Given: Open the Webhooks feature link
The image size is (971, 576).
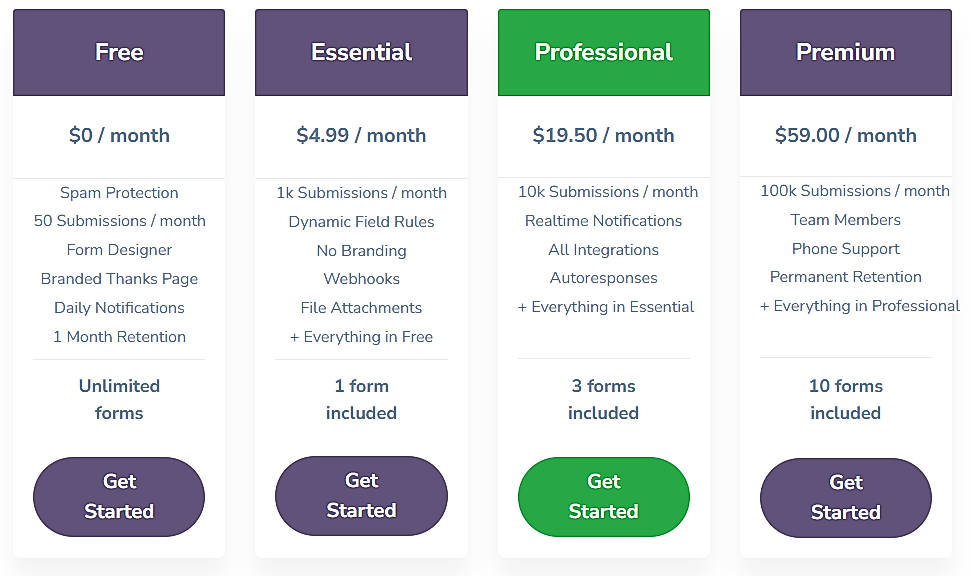Looking at the screenshot, I should tap(361, 279).
